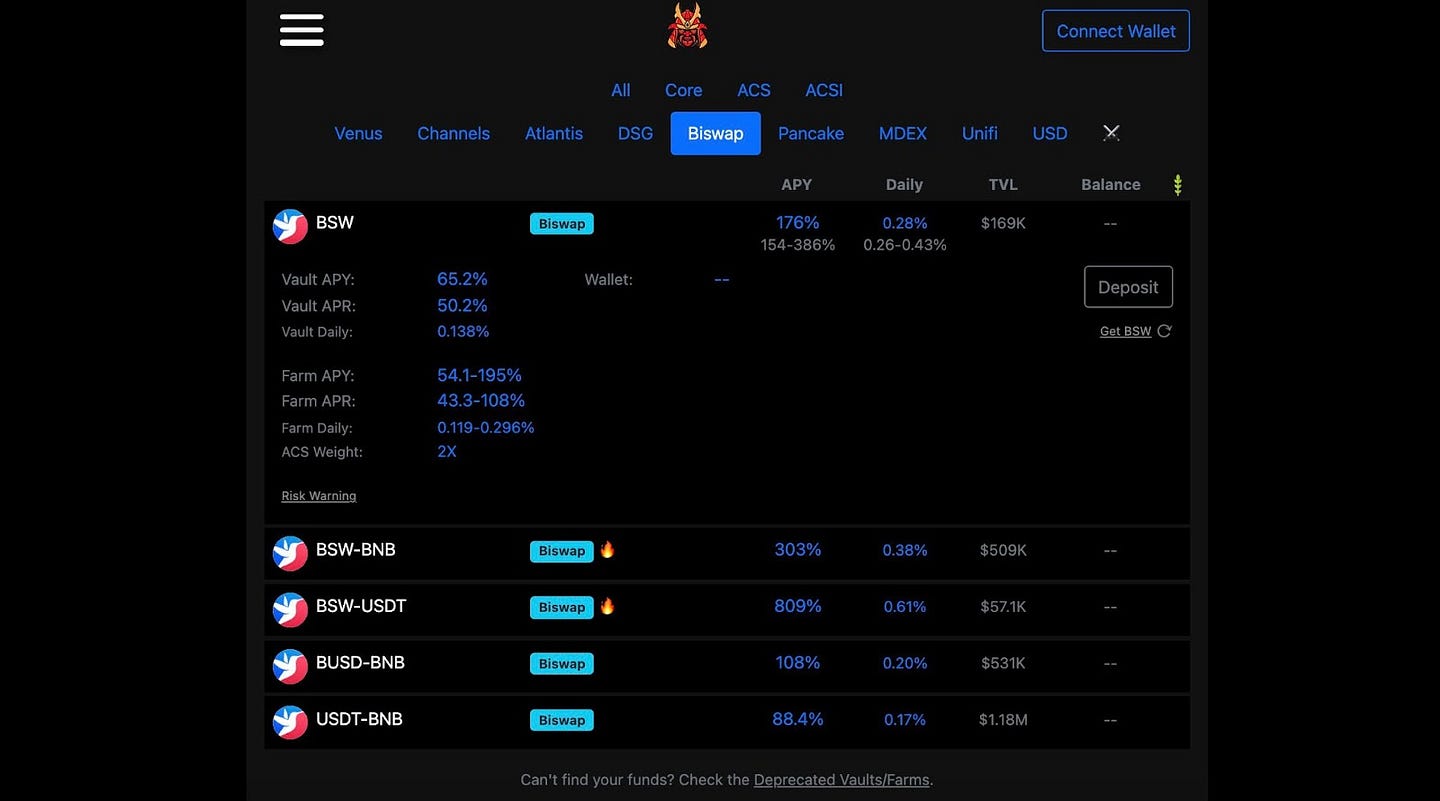1440x801 pixels.
Task: Click the Biswap badge on BSW row
Action: (x=562, y=224)
